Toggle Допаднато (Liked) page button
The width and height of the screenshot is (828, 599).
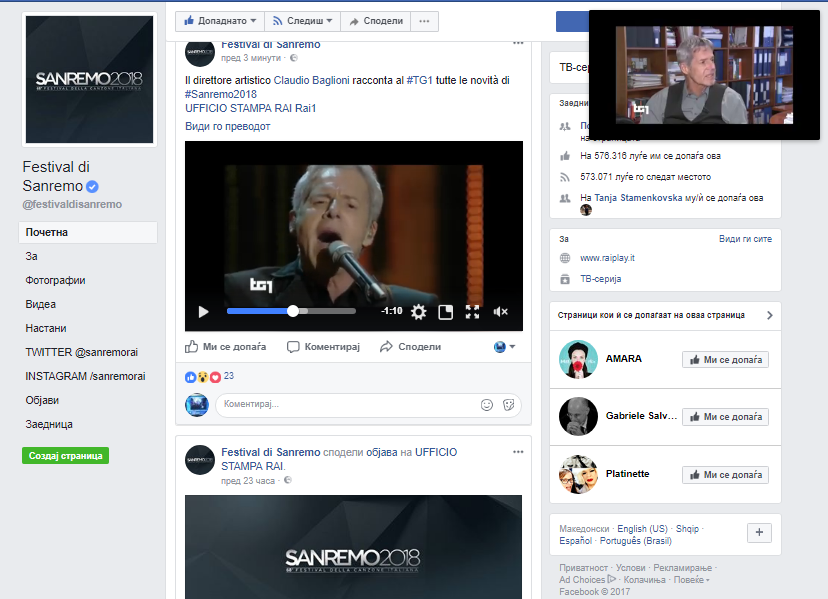click(x=219, y=21)
